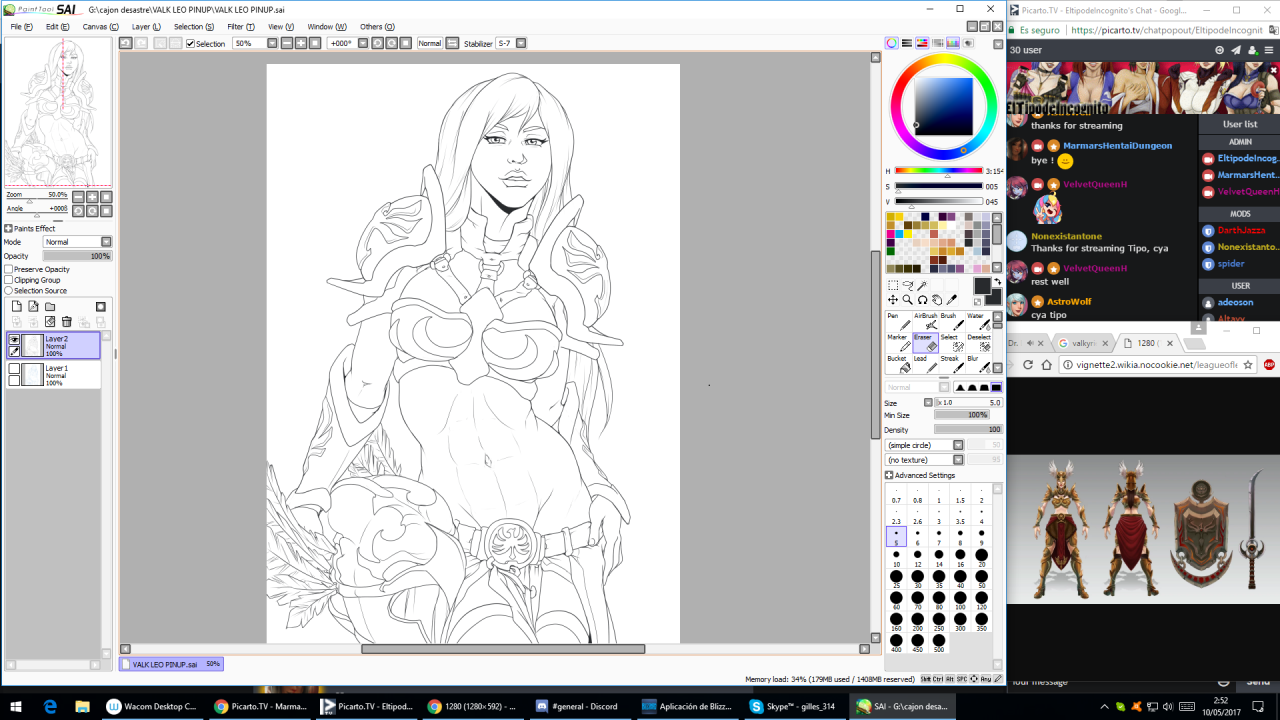Enable Selection Source

tap(9, 291)
